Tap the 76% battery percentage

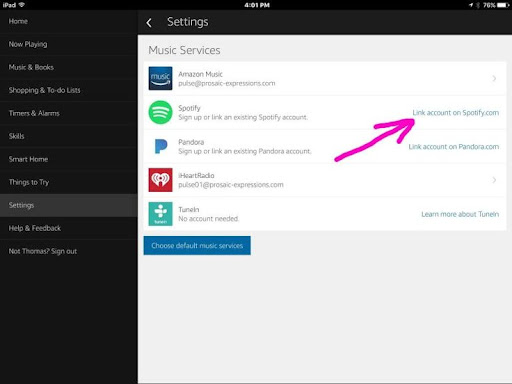point(489,5)
